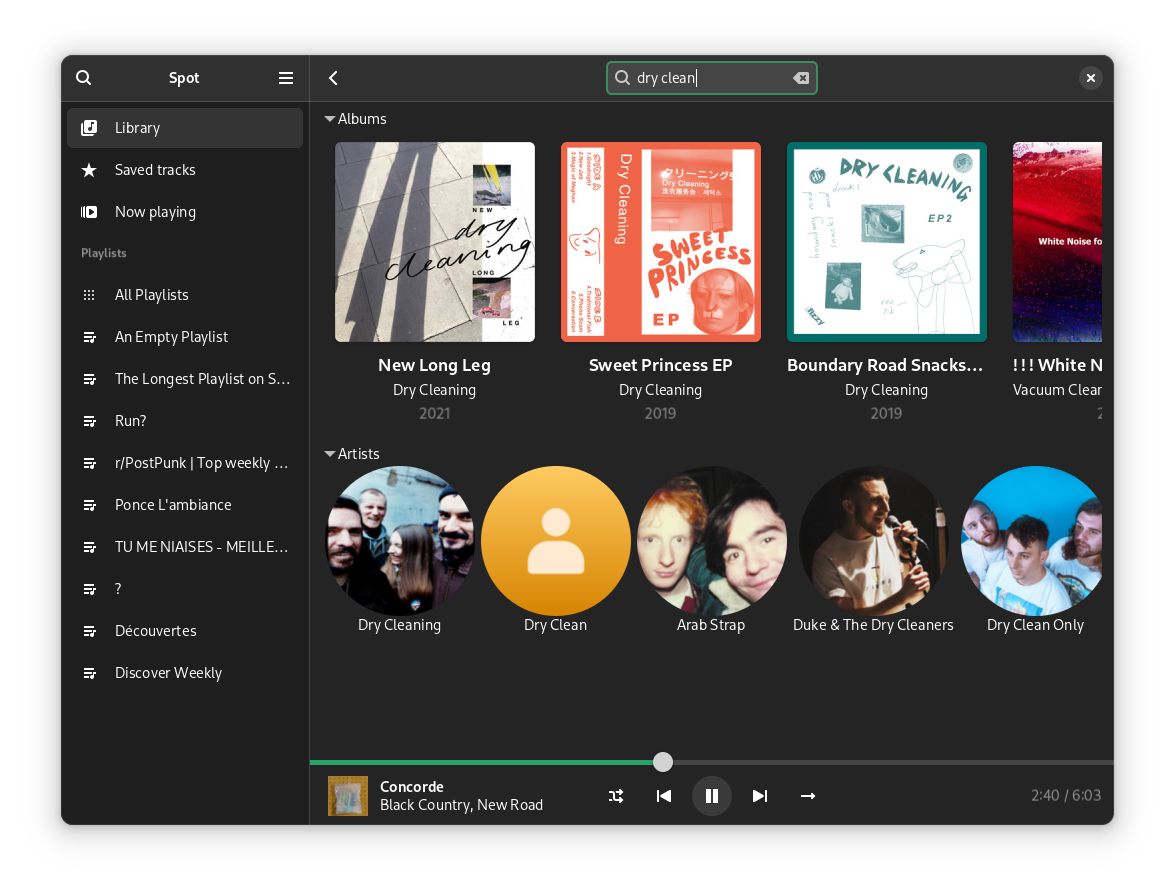
Task: Toggle the repeat mode arrow button
Action: 808,796
